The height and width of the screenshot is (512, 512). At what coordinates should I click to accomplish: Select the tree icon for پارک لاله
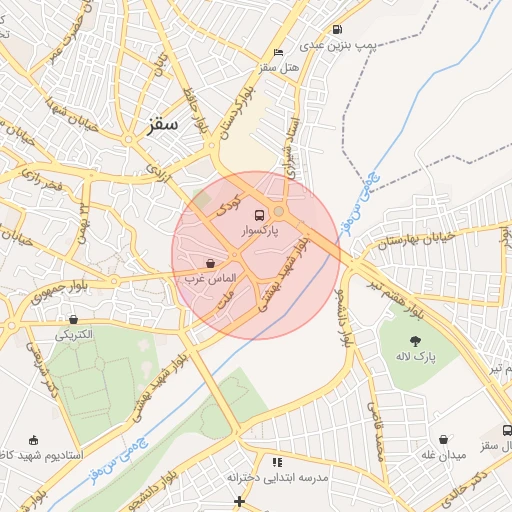(415, 341)
